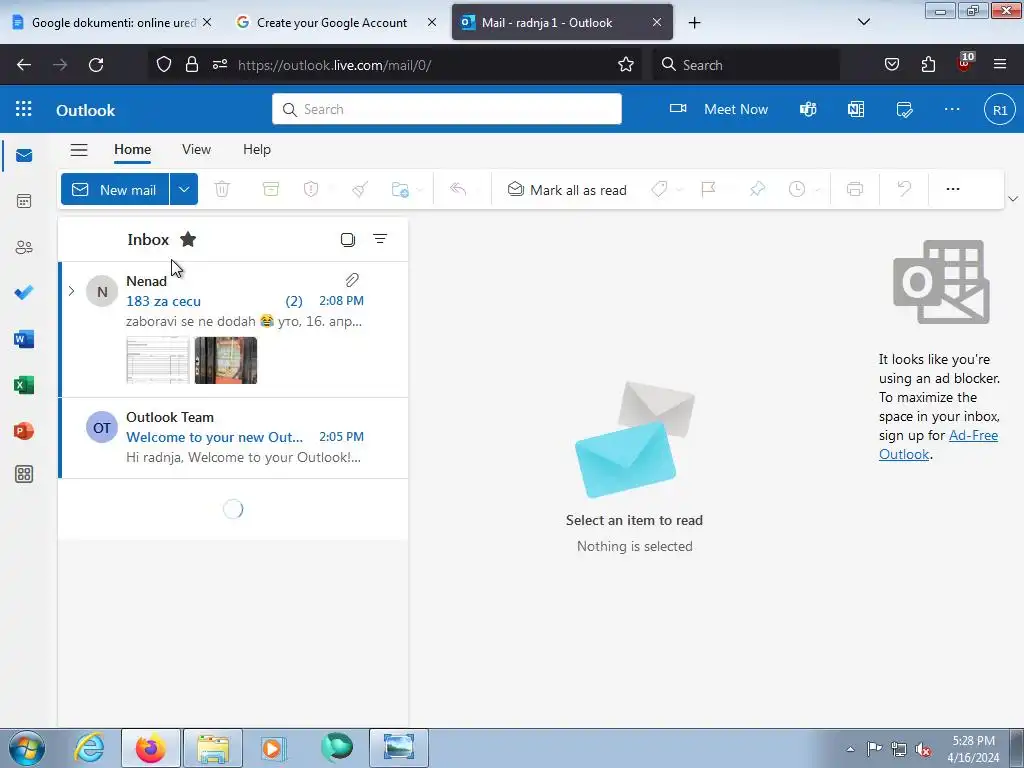
Task: Open R1 account profile button
Action: [x=999, y=109]
